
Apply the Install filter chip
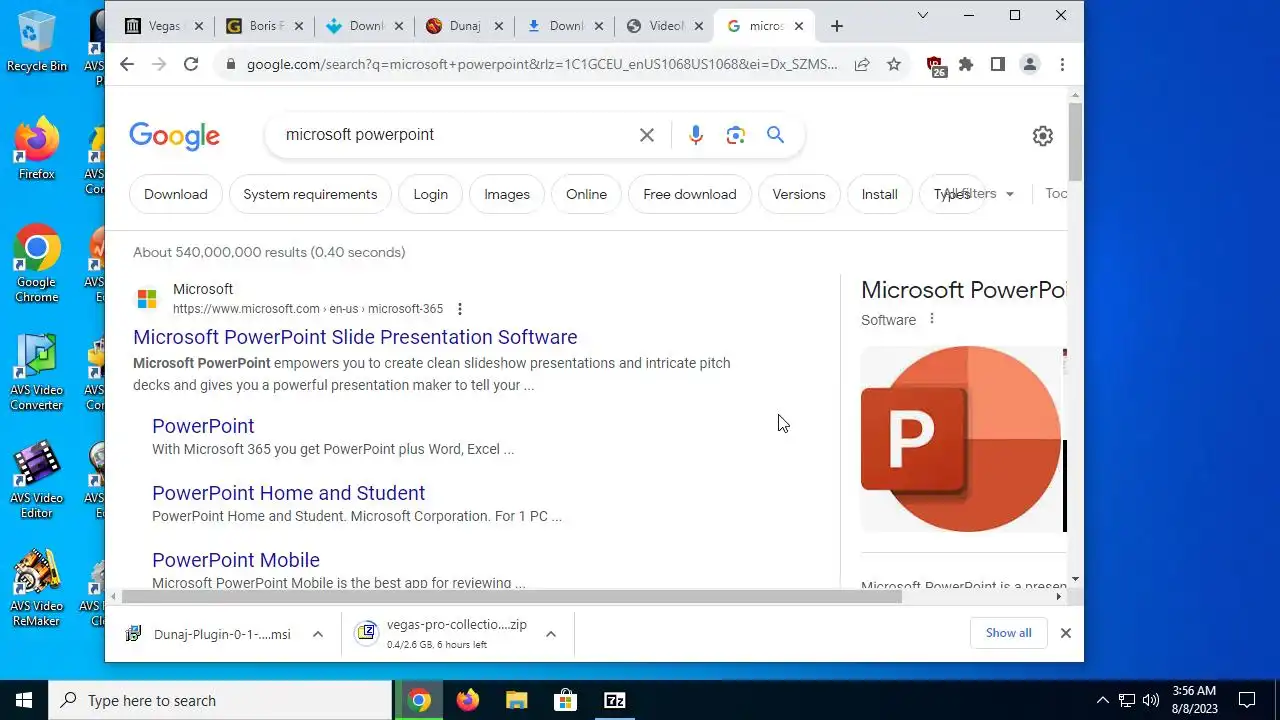(x=880, y=194)
